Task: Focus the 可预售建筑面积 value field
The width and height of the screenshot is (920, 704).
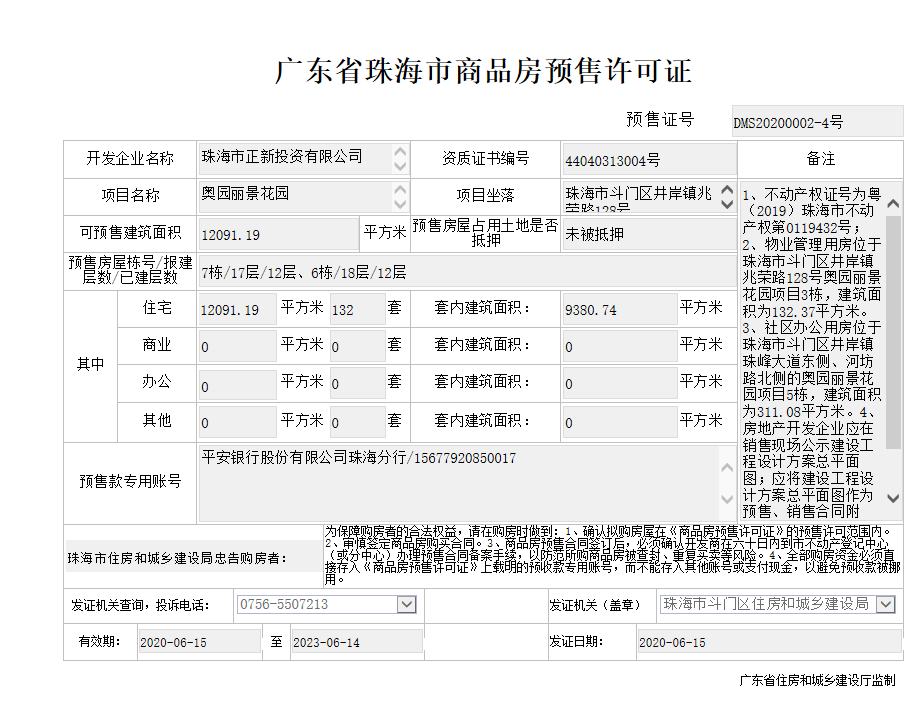Action: pos(277,234)
